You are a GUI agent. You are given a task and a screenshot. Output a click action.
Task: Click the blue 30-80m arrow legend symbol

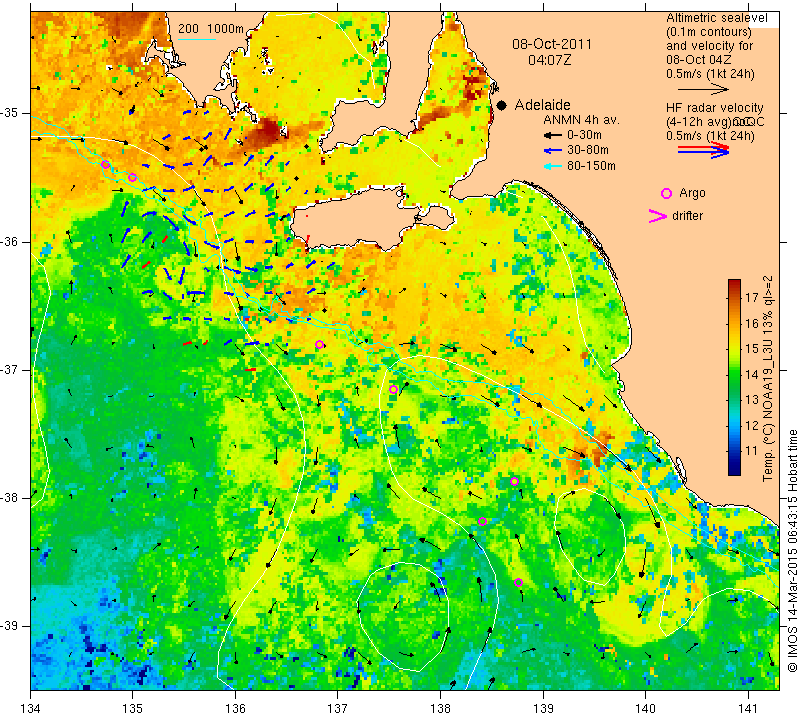(553, 151)
